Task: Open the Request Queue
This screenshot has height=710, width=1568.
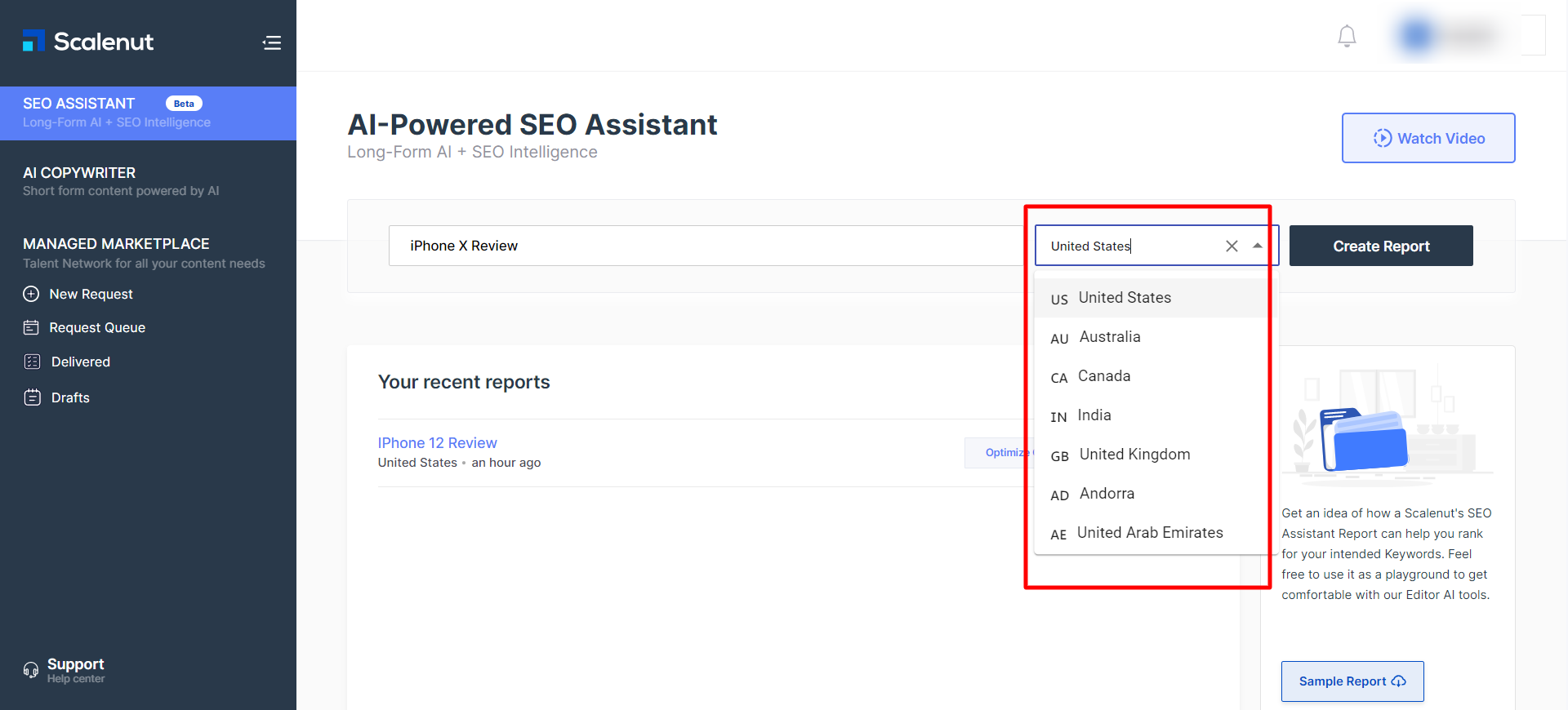Action: point(97,327)
